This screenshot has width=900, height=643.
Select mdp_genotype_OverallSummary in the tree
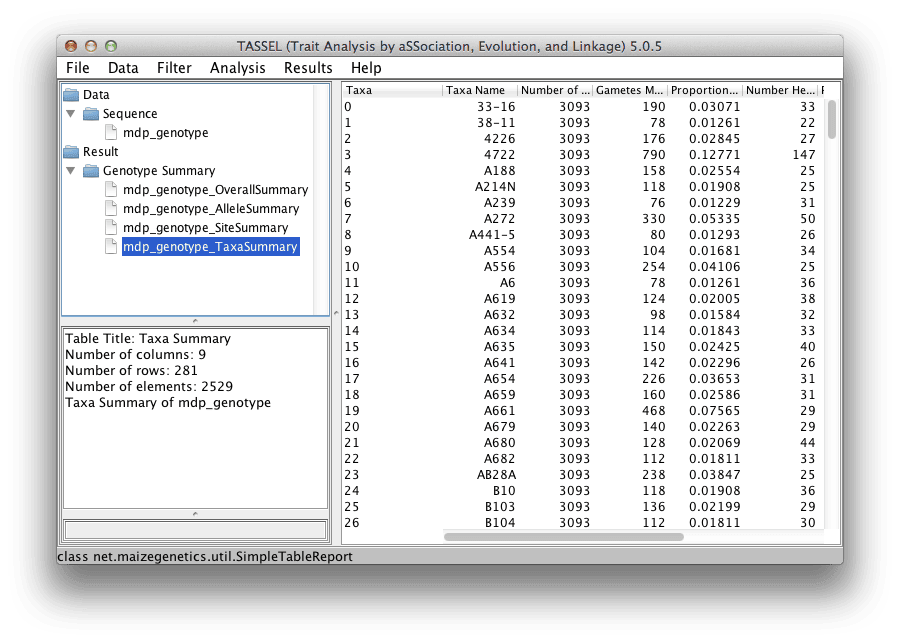click(x=215, y=189)
